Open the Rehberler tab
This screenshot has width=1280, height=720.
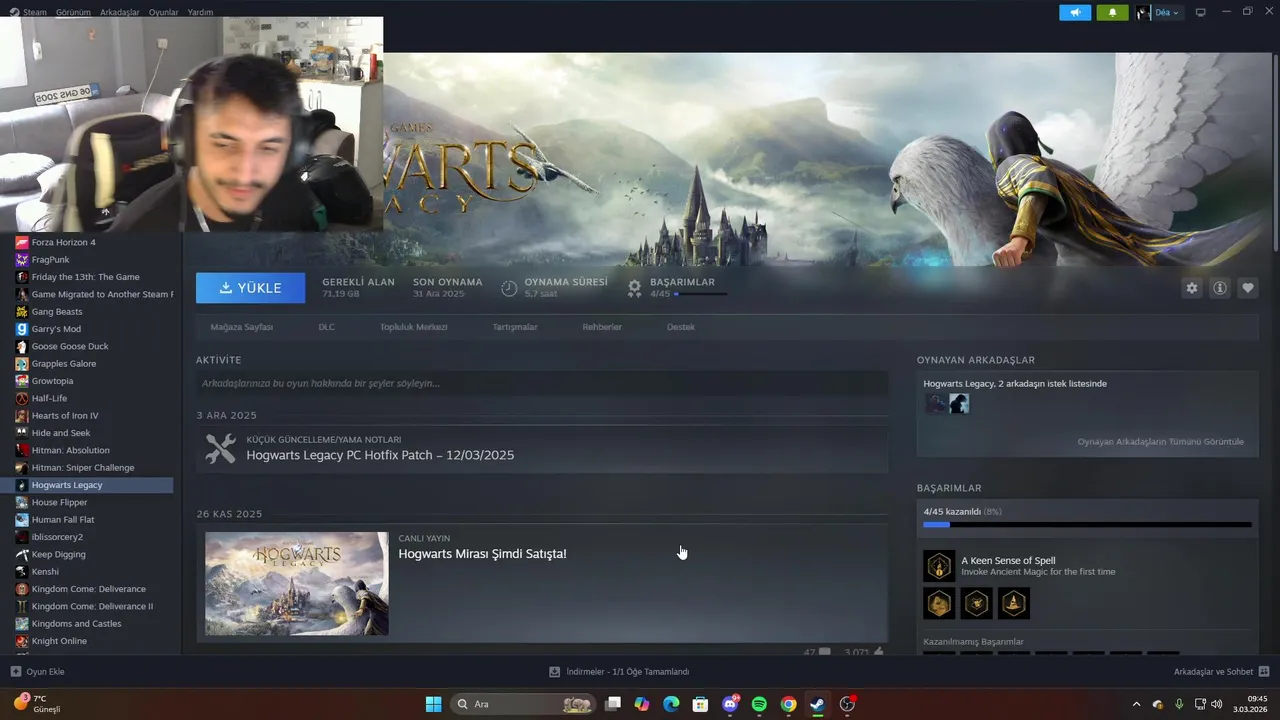tap(602, 327)
